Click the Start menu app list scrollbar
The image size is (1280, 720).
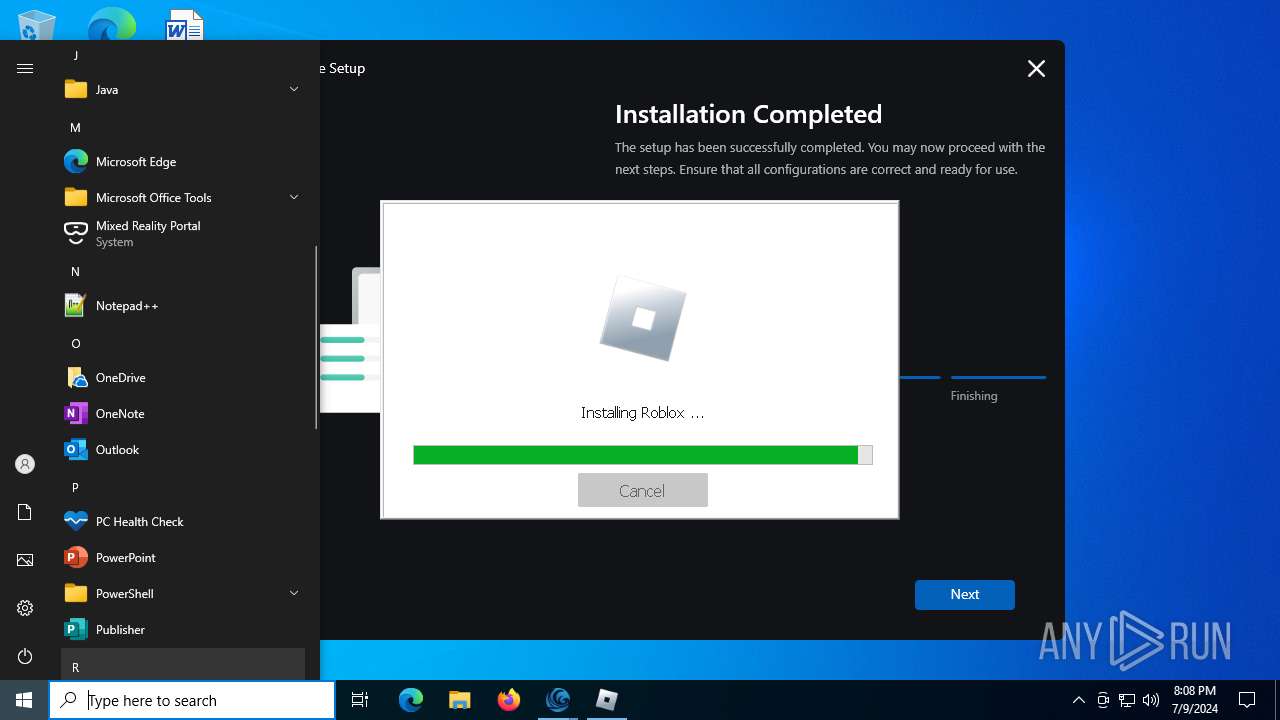click(317, 337)
